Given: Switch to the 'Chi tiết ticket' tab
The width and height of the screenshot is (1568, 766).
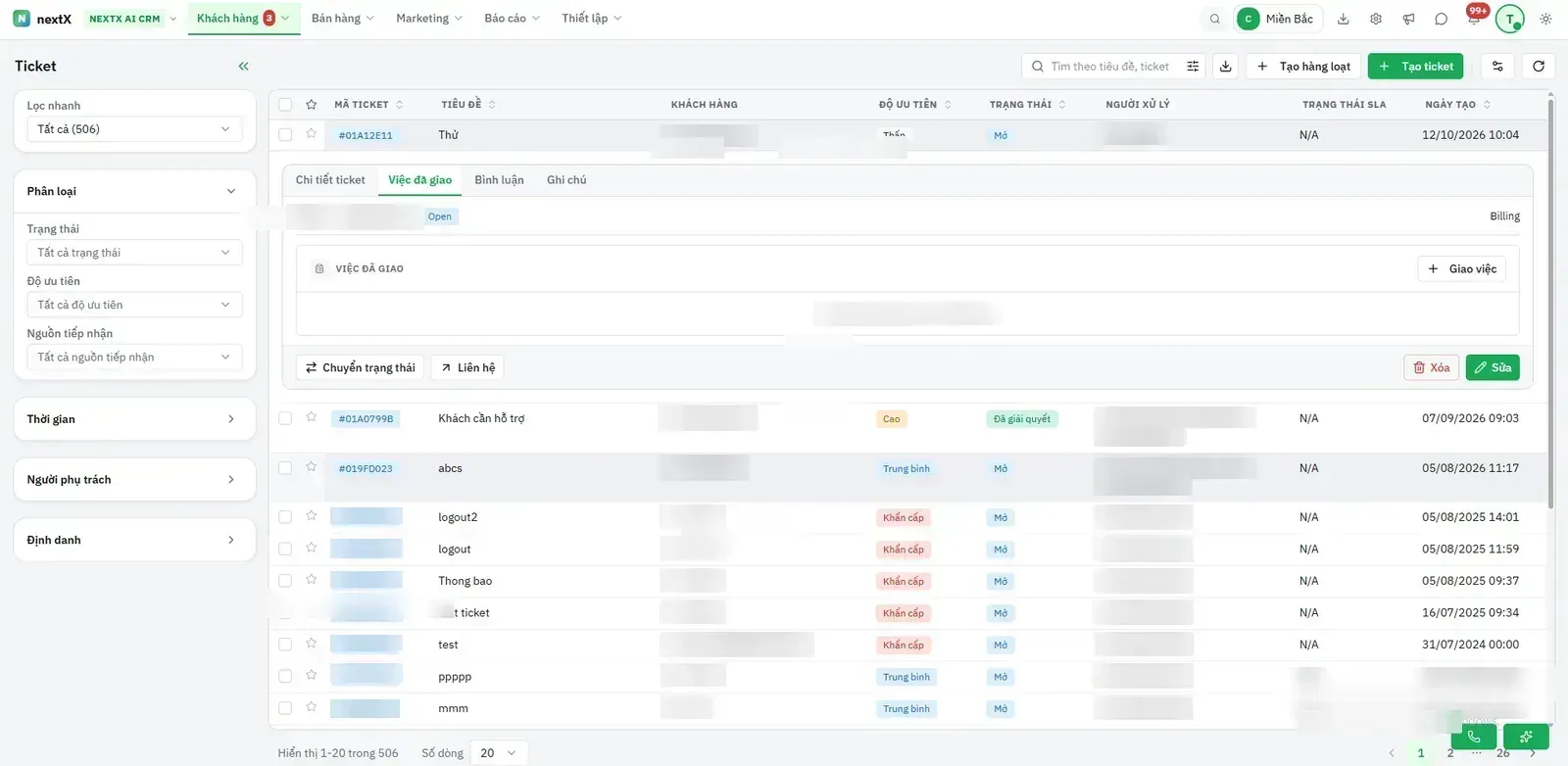Looking at the screenshot, I should pos(330,180).
